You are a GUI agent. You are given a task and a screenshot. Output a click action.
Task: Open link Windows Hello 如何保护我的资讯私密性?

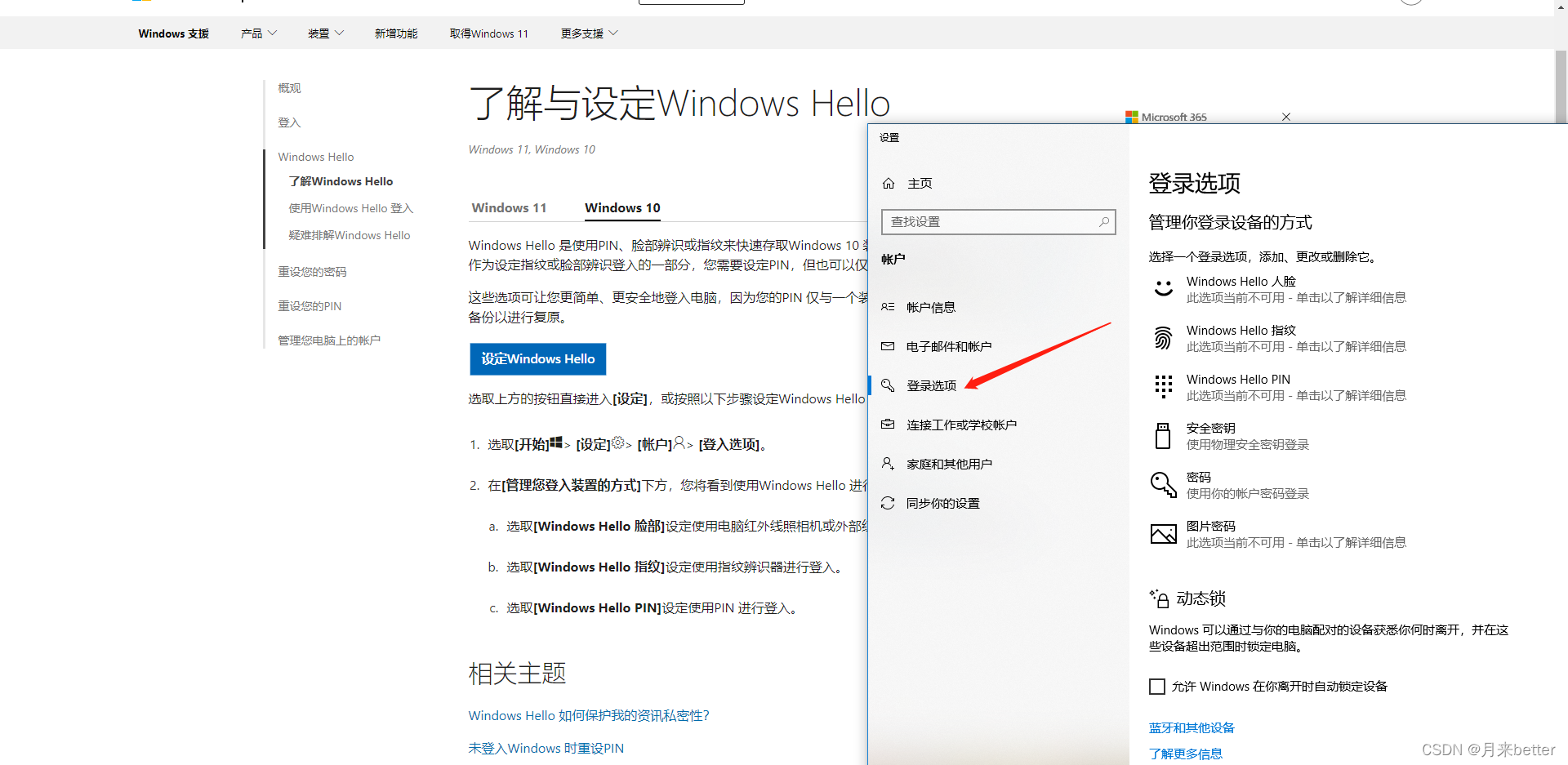click(589, 715)
